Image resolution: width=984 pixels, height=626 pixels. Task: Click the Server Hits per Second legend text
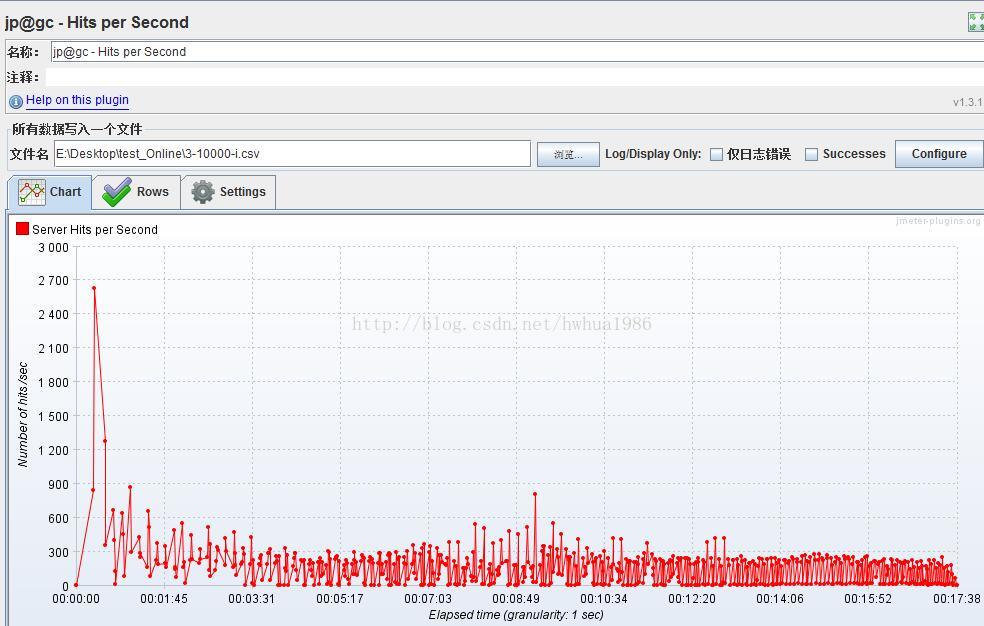pos(95,230)
